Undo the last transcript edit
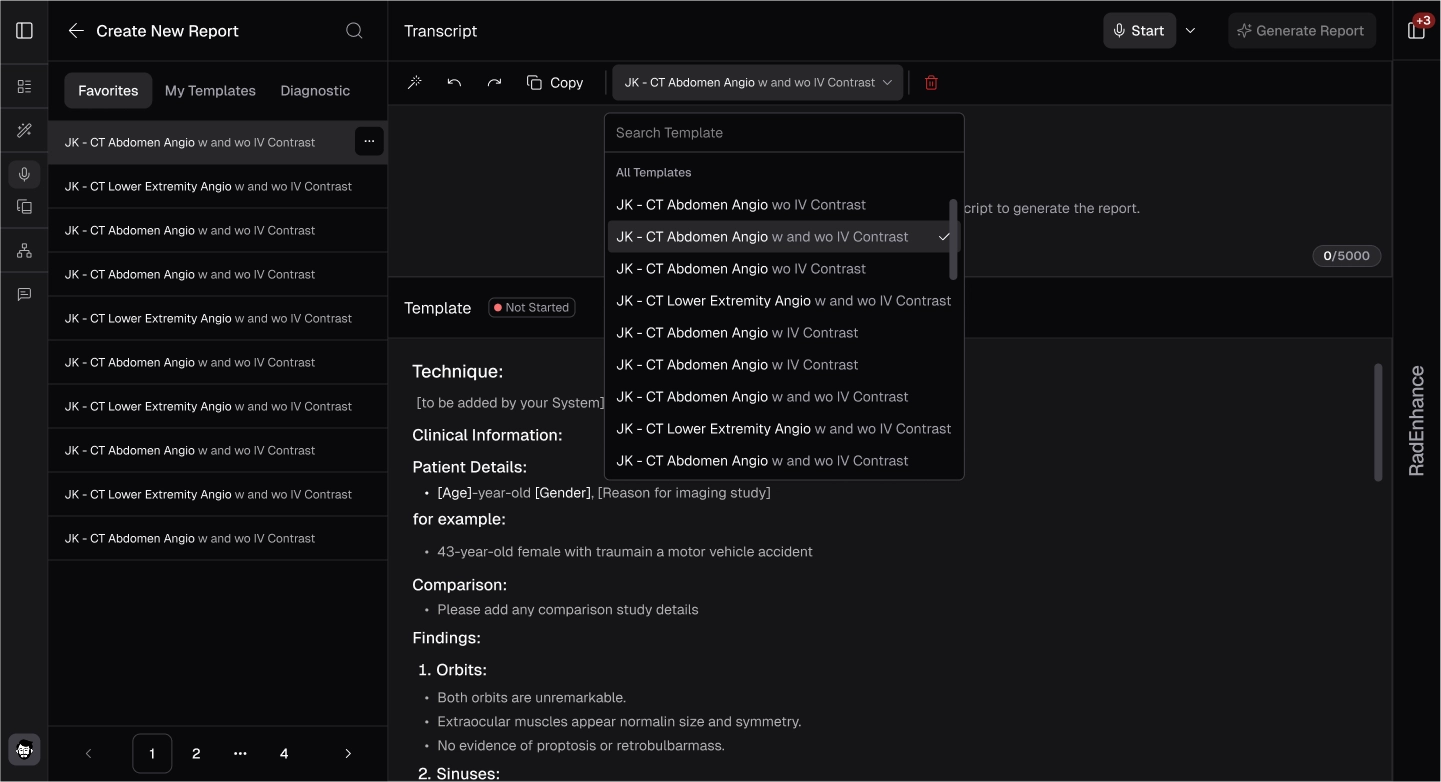 [x=454, y=83]
